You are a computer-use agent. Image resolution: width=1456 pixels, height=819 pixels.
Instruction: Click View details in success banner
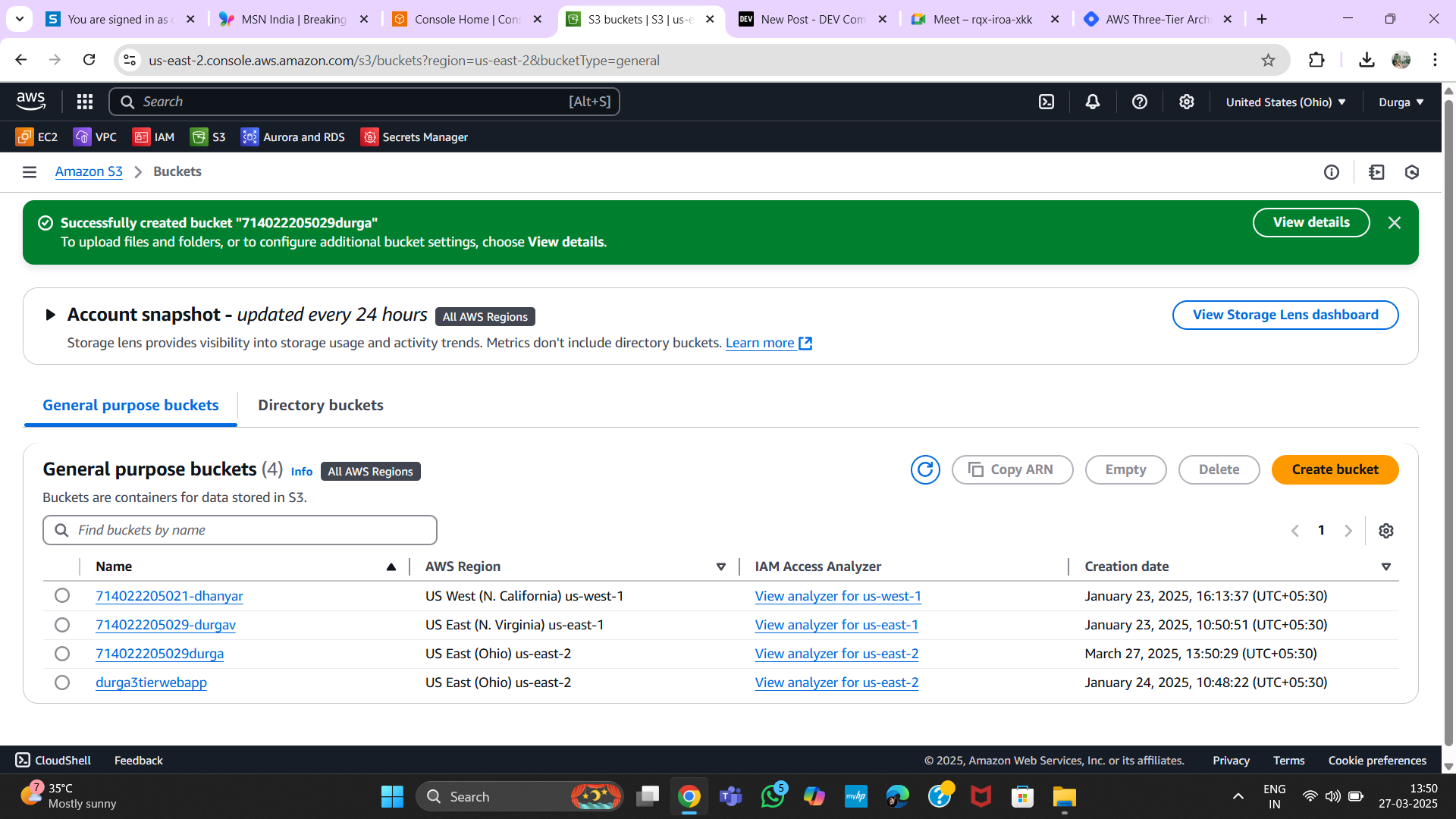pos(1311,222)
